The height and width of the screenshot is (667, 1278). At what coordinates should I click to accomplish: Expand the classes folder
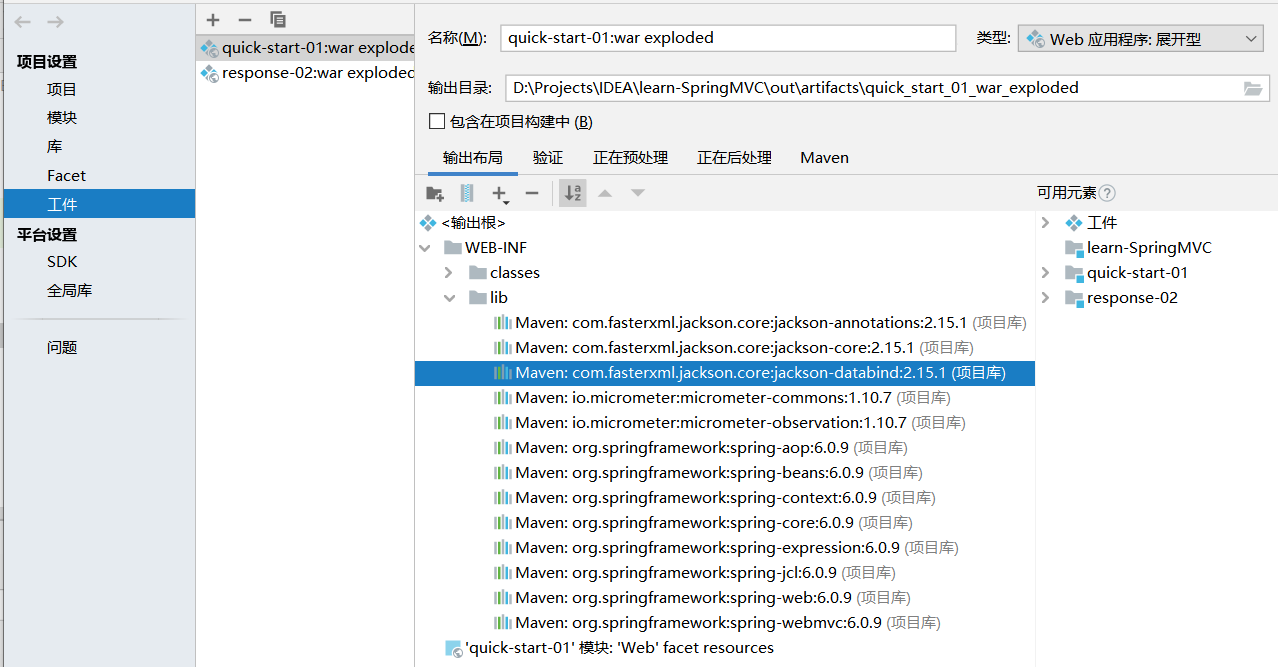coord(450,273)
